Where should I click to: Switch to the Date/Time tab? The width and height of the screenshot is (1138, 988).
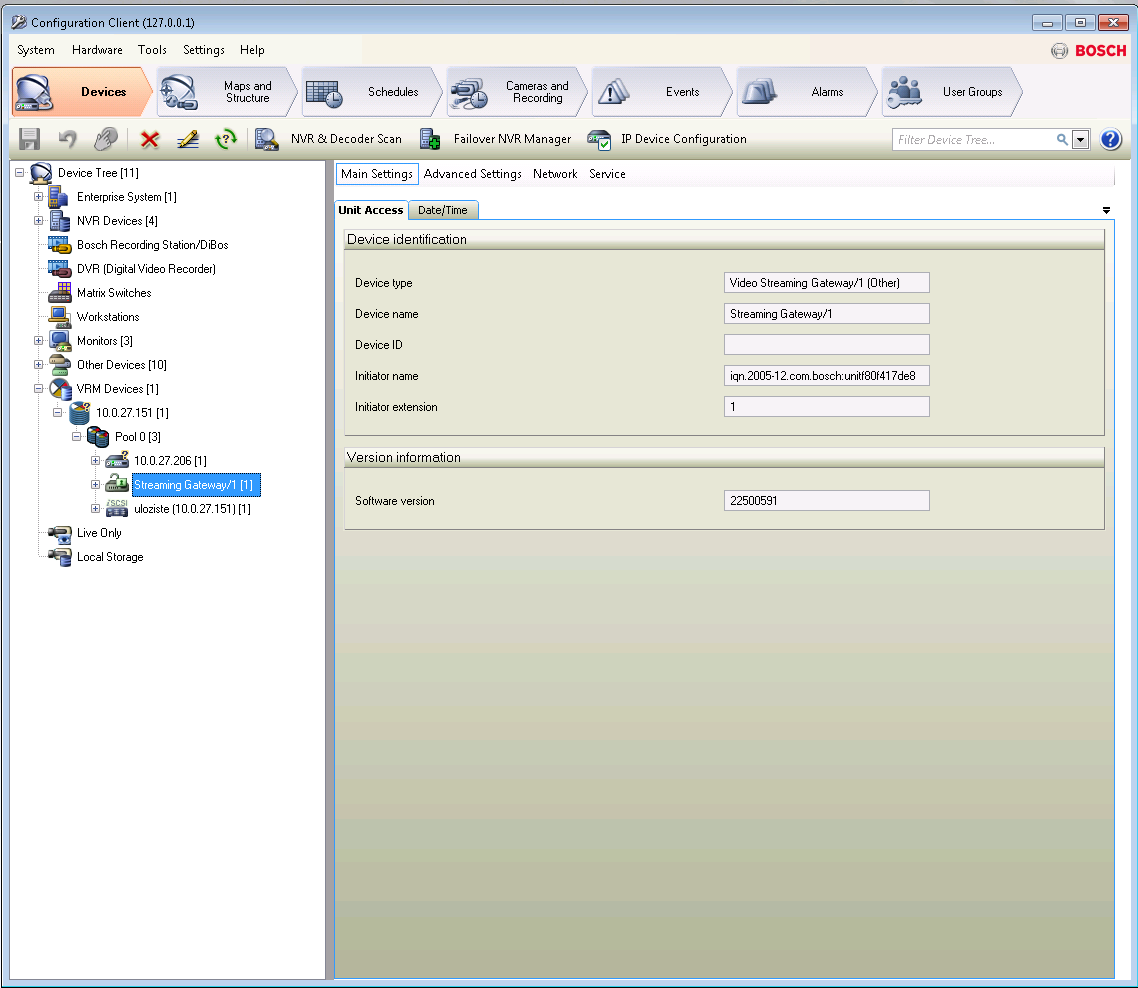pyautogui.click(x=443, y=210)
